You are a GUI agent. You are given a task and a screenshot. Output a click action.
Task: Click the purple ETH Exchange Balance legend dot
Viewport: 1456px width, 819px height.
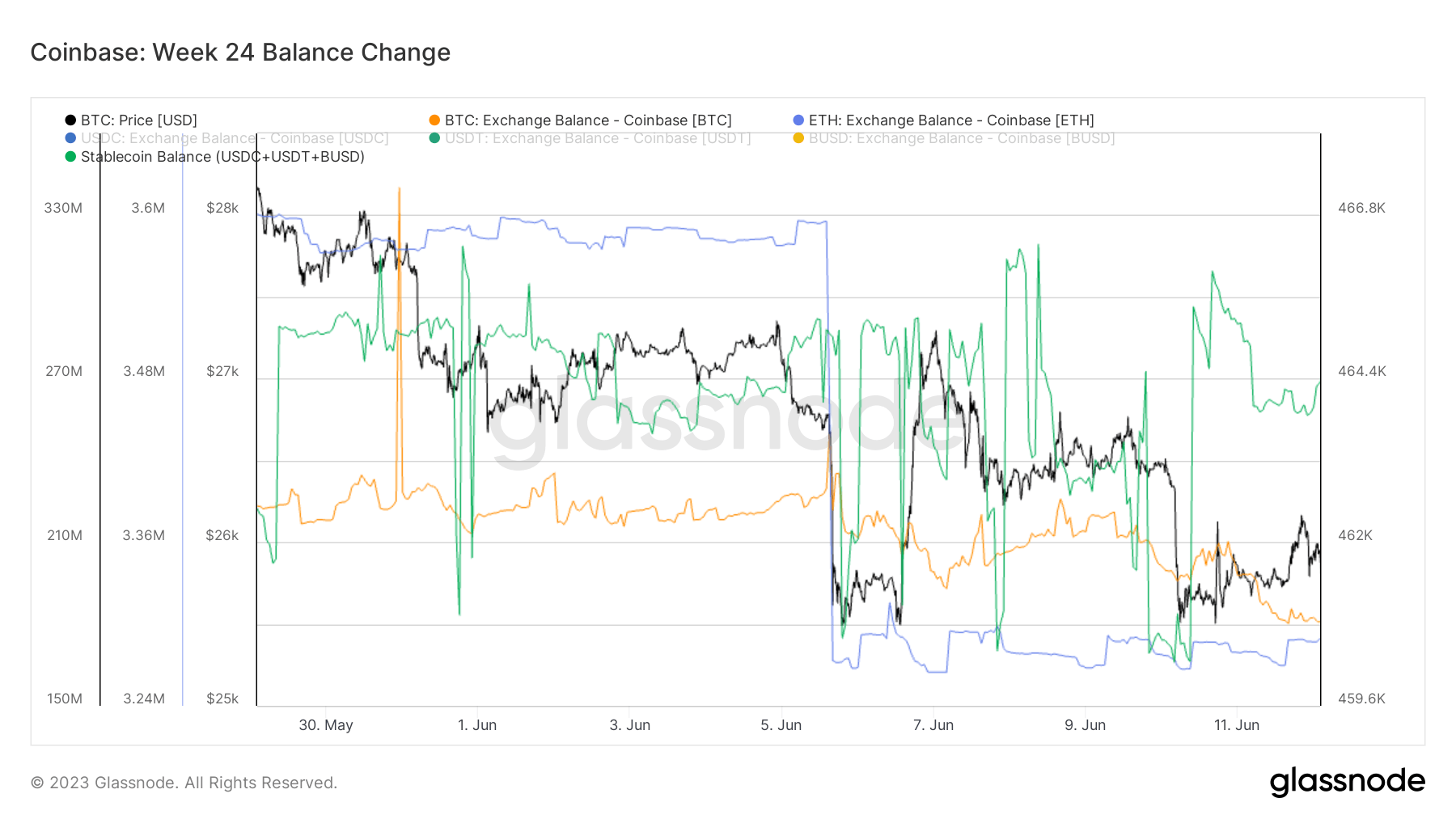798,120
